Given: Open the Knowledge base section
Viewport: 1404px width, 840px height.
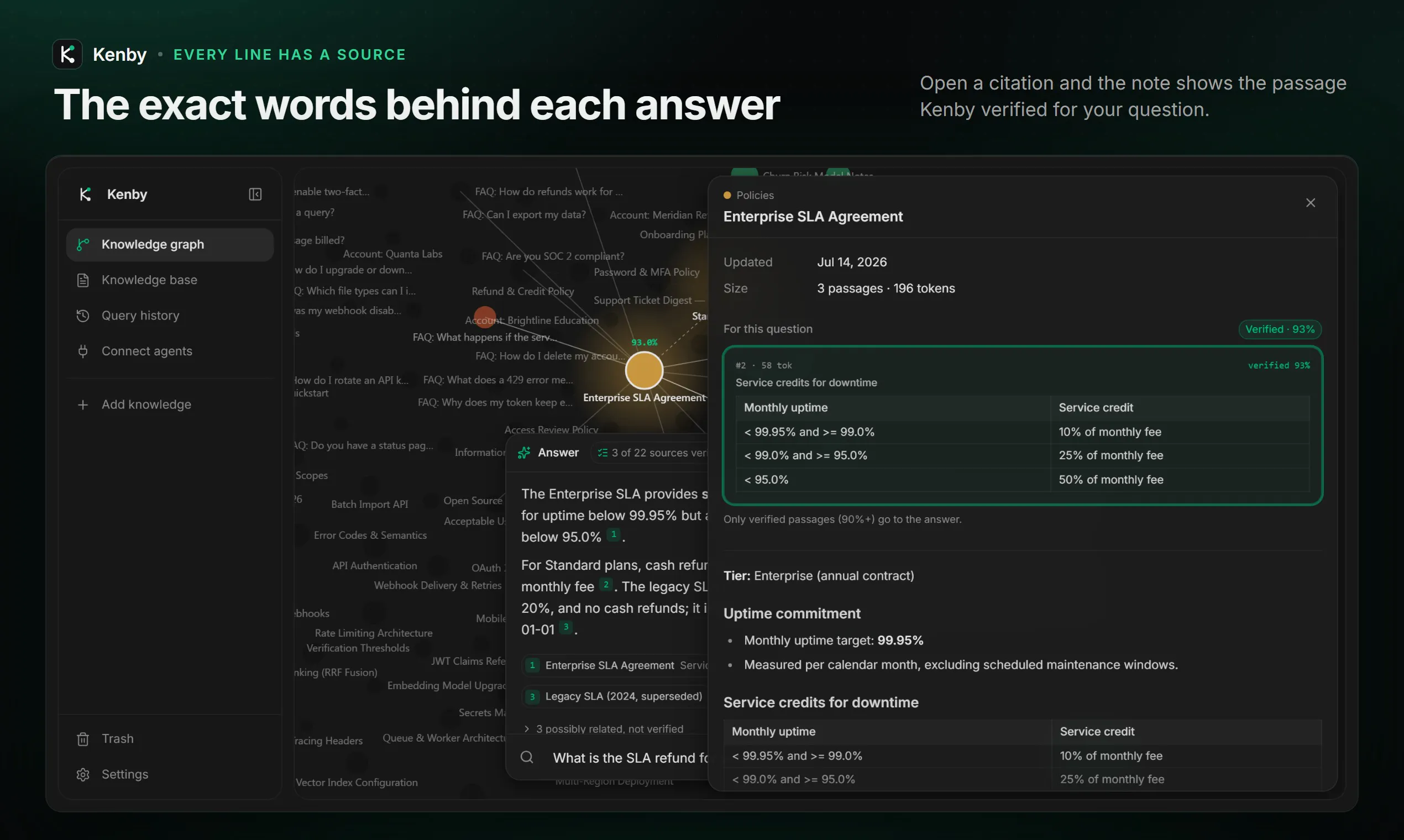Looking at the screenshot, I should (x=170, y=280).
